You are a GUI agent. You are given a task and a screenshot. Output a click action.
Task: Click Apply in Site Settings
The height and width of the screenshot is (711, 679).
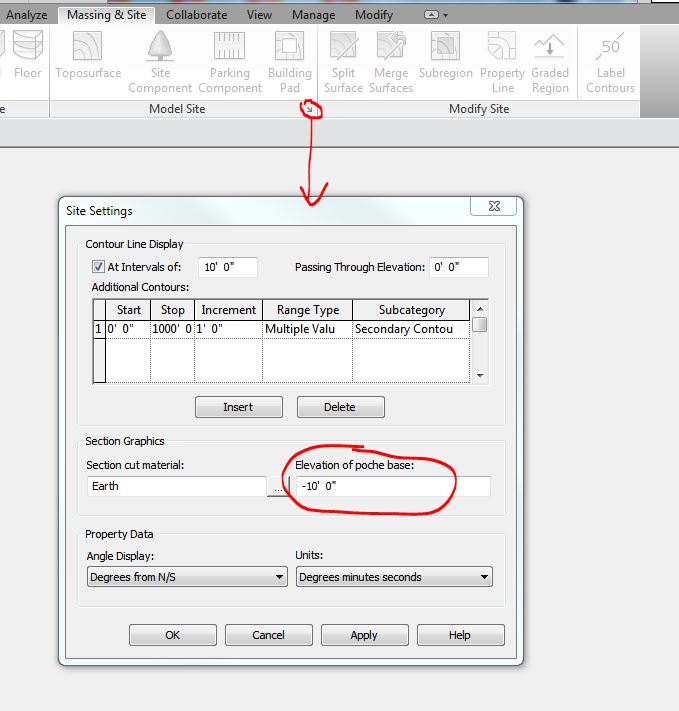pos(364,635)
